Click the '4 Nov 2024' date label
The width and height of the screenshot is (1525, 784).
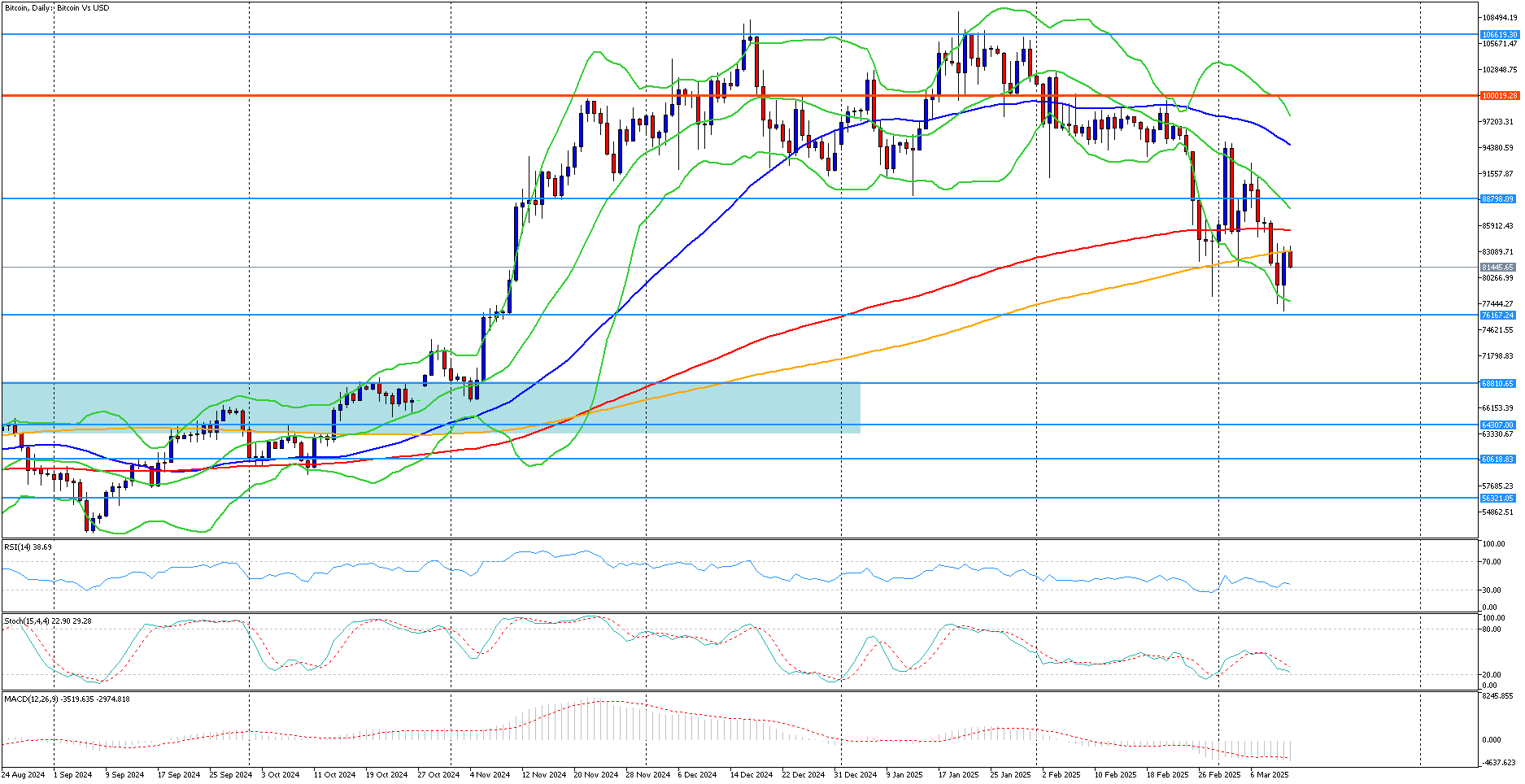point(490,775)
